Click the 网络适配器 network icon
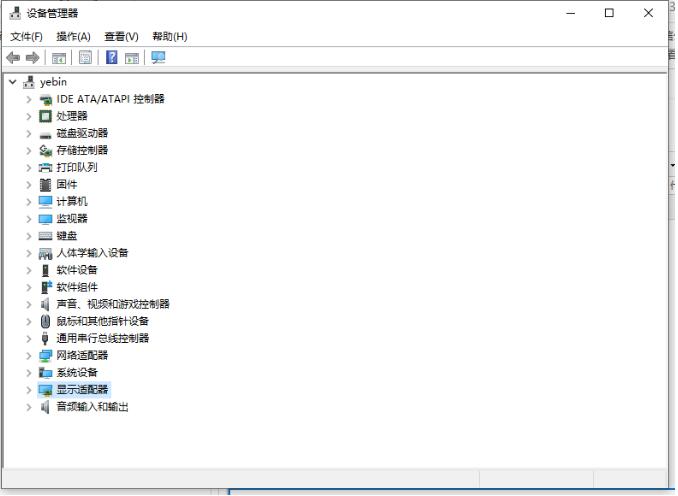Viewport: 678px width, 496px height. pyautogui.click(x=45, y=356)
